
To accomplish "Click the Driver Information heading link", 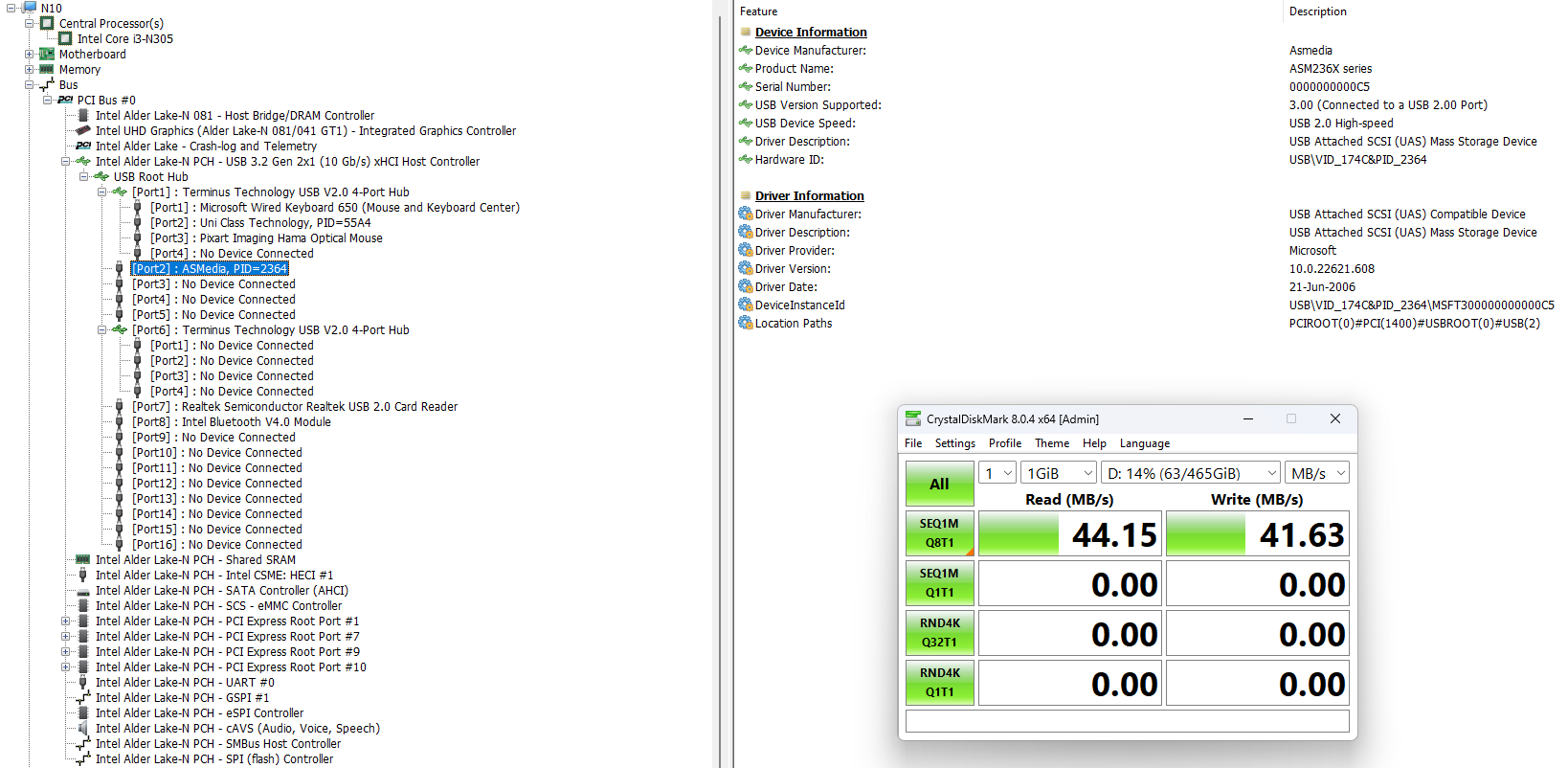I will point(809,195).
